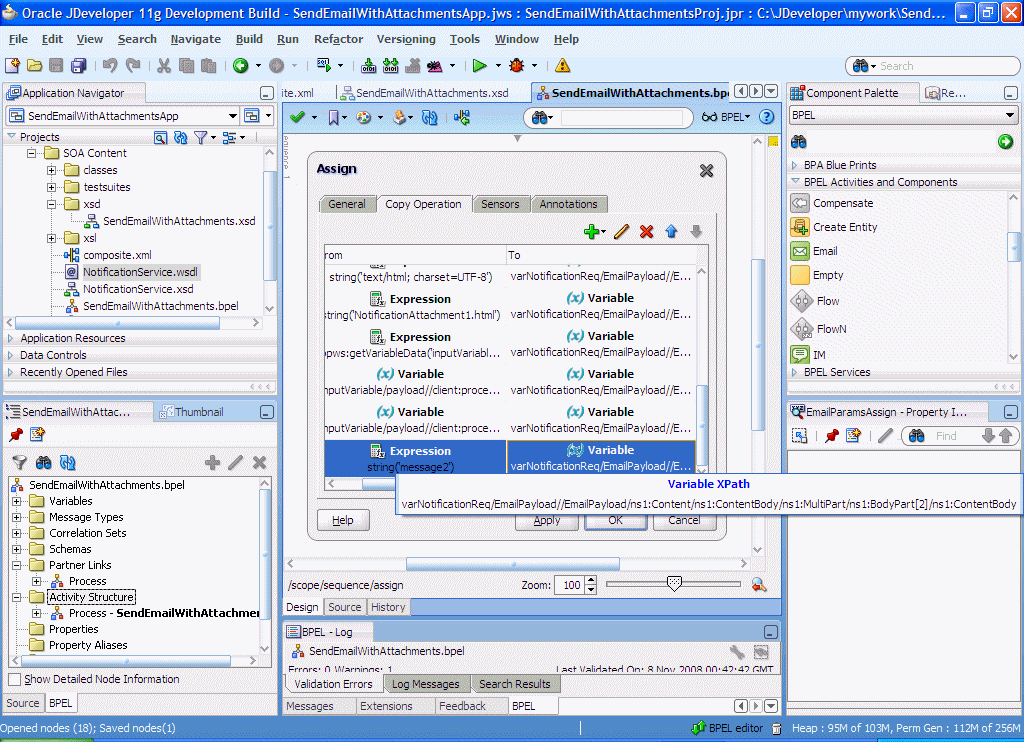Click the pencil edit copy operation icon
Image resolution: width=1024 pixels, height=742 pixels.
(x=622, y=231)
